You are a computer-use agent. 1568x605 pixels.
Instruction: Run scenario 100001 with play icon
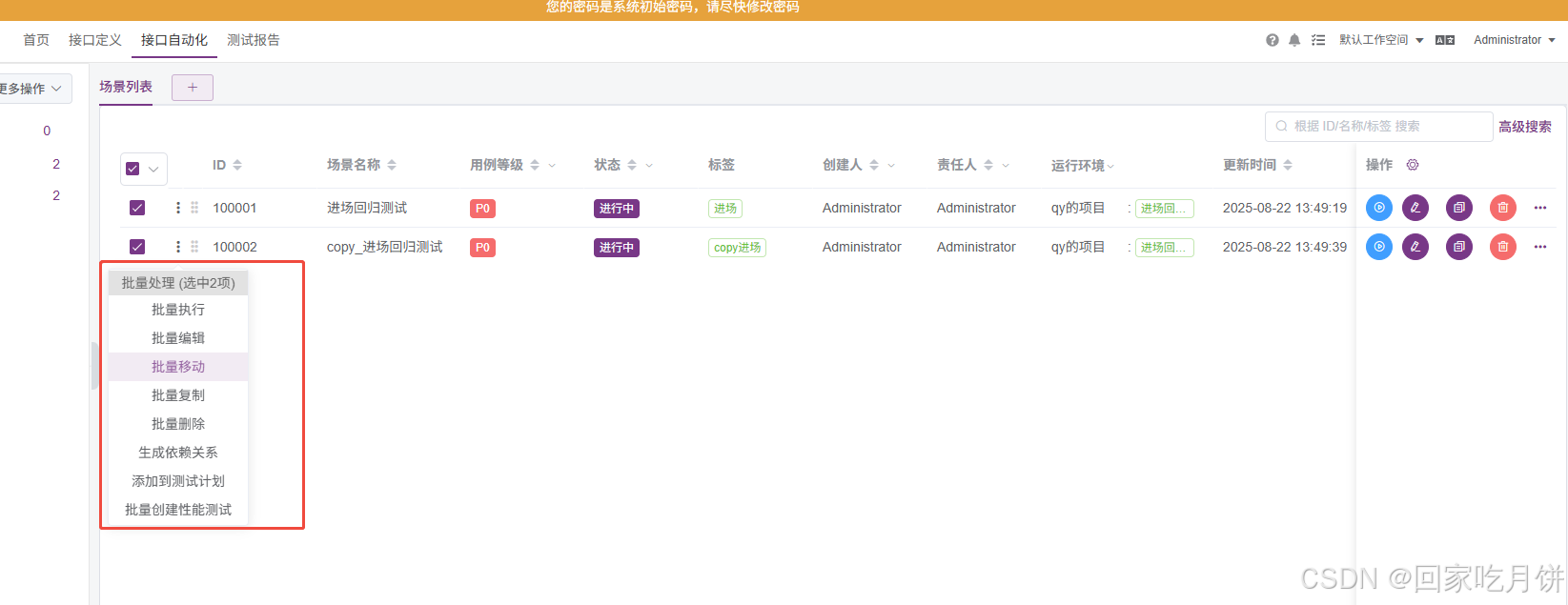coord(1379,208)
